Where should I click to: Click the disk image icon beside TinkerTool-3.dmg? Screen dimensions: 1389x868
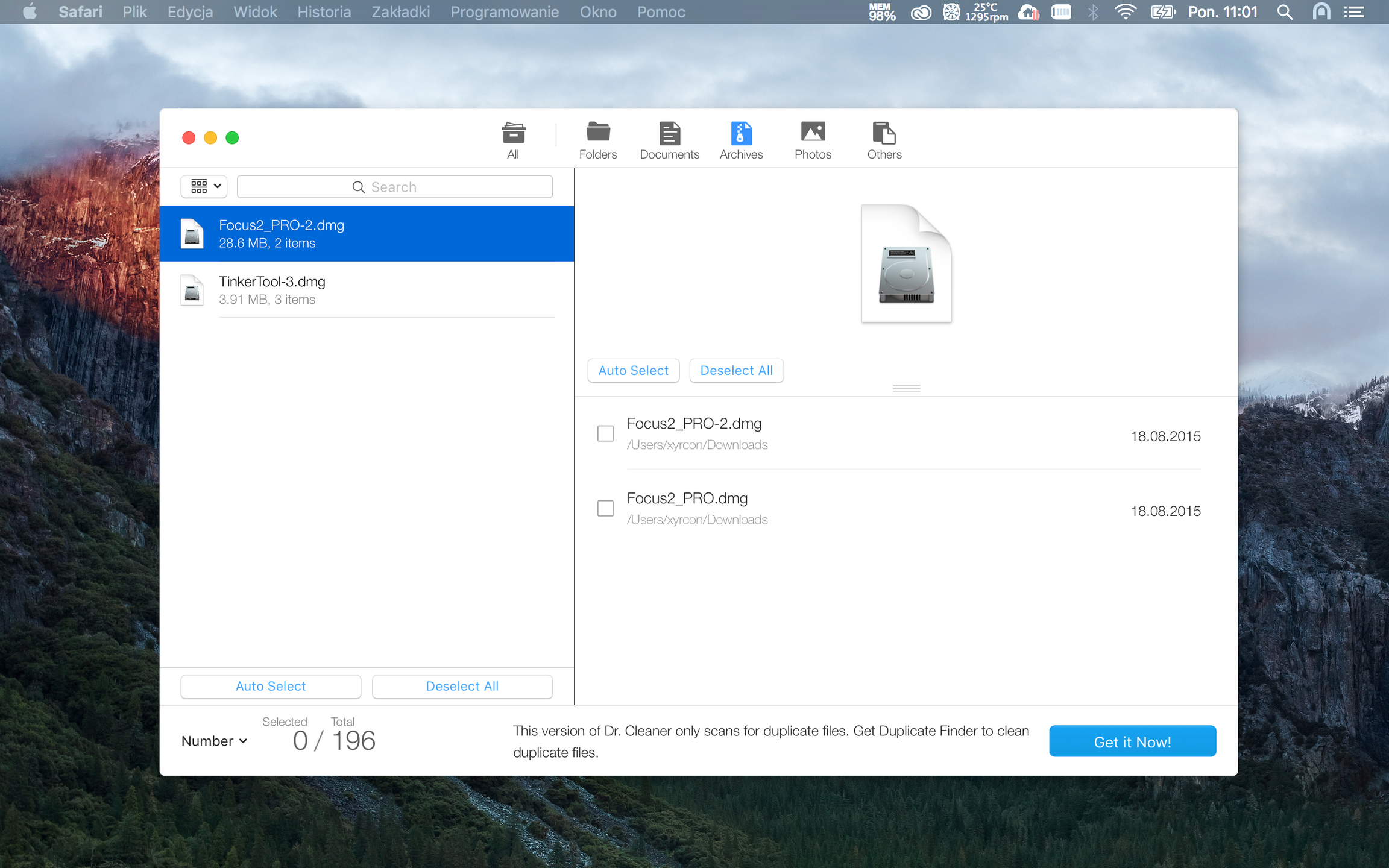click(192, 291)
